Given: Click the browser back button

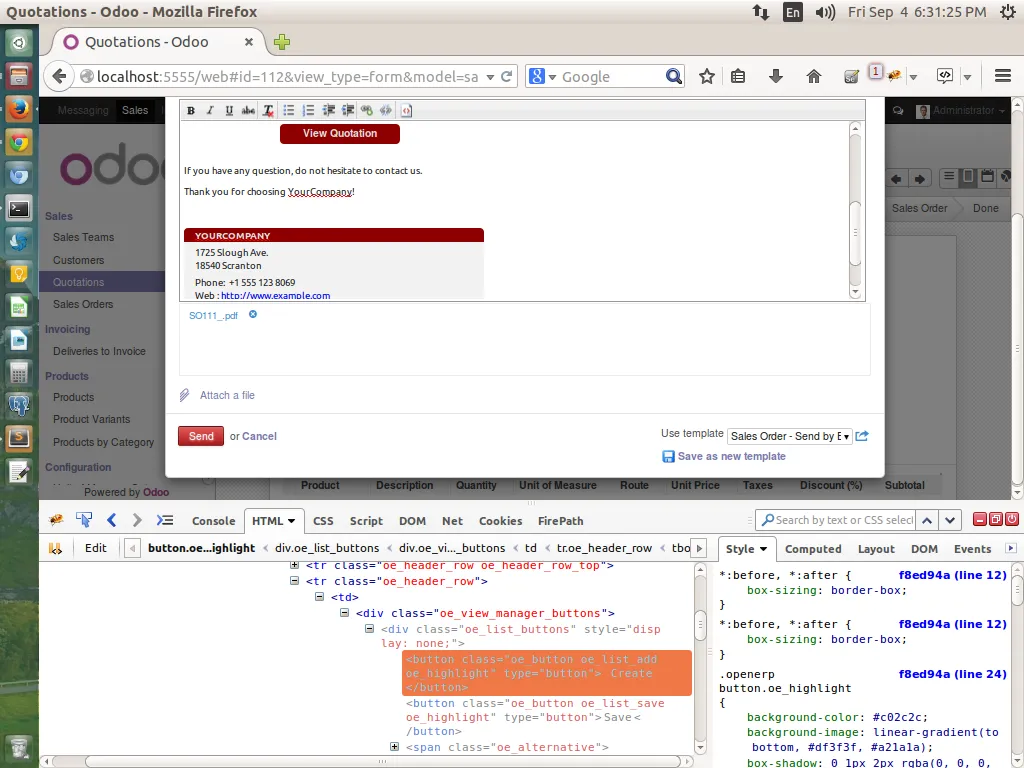Looking at the screenshot, I should 59,76.
